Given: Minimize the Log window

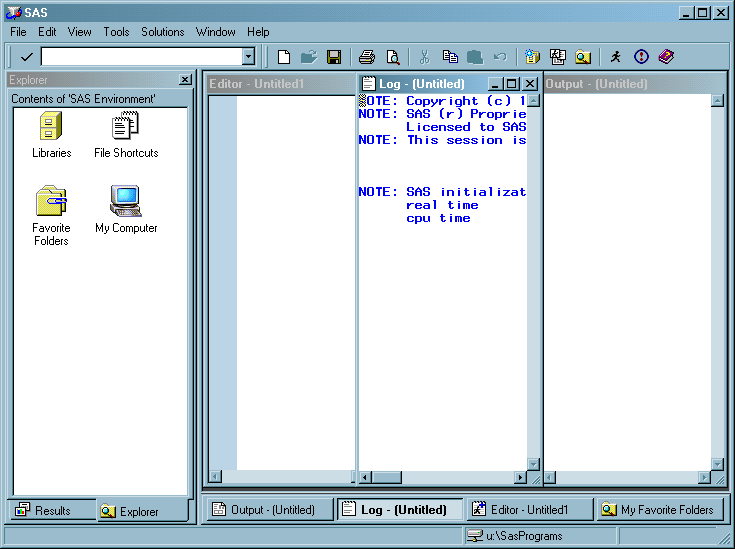Looking at the screenshot, I should click(495, 84).
